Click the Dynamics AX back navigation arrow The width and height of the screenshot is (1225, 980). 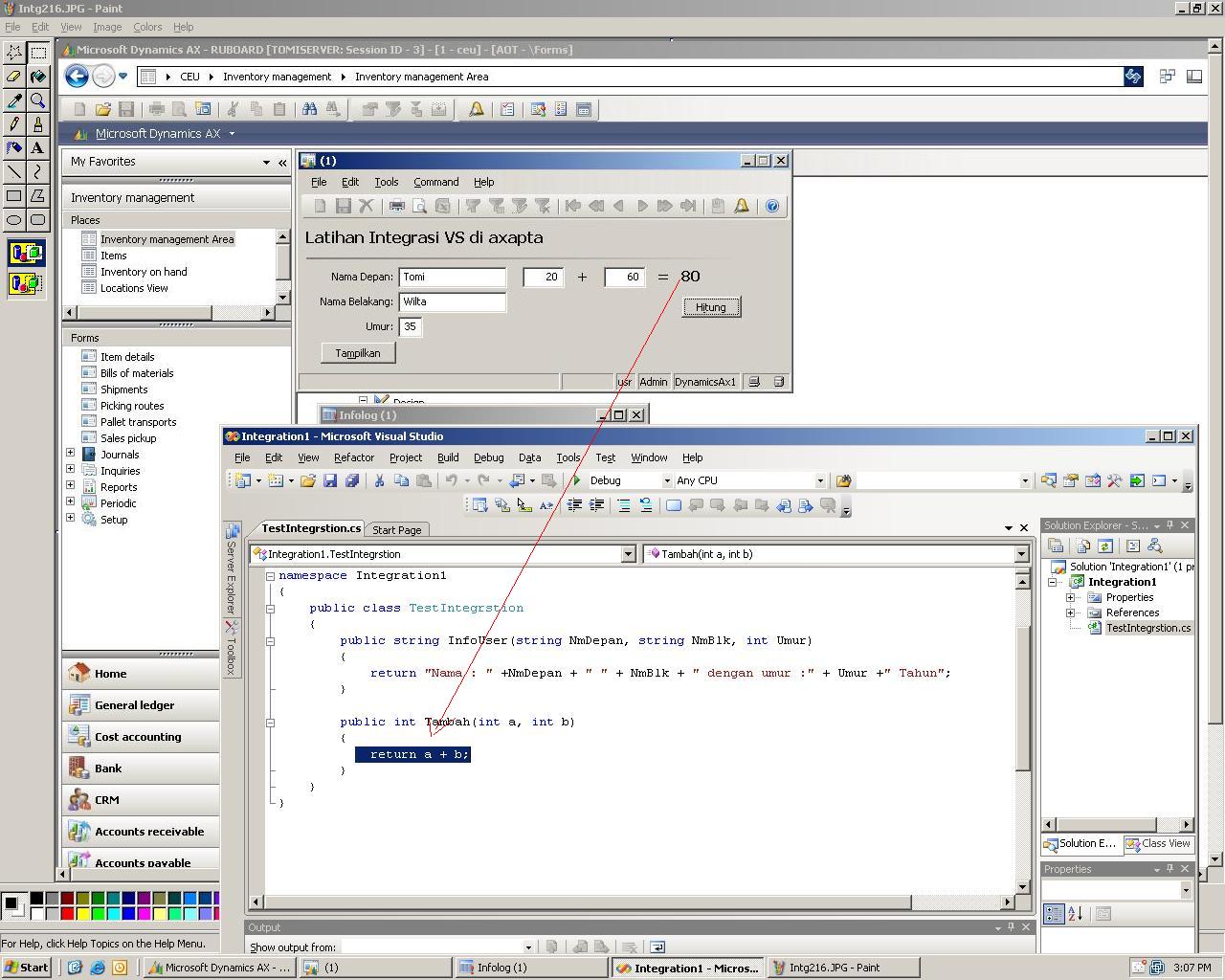tap(77, 77)
